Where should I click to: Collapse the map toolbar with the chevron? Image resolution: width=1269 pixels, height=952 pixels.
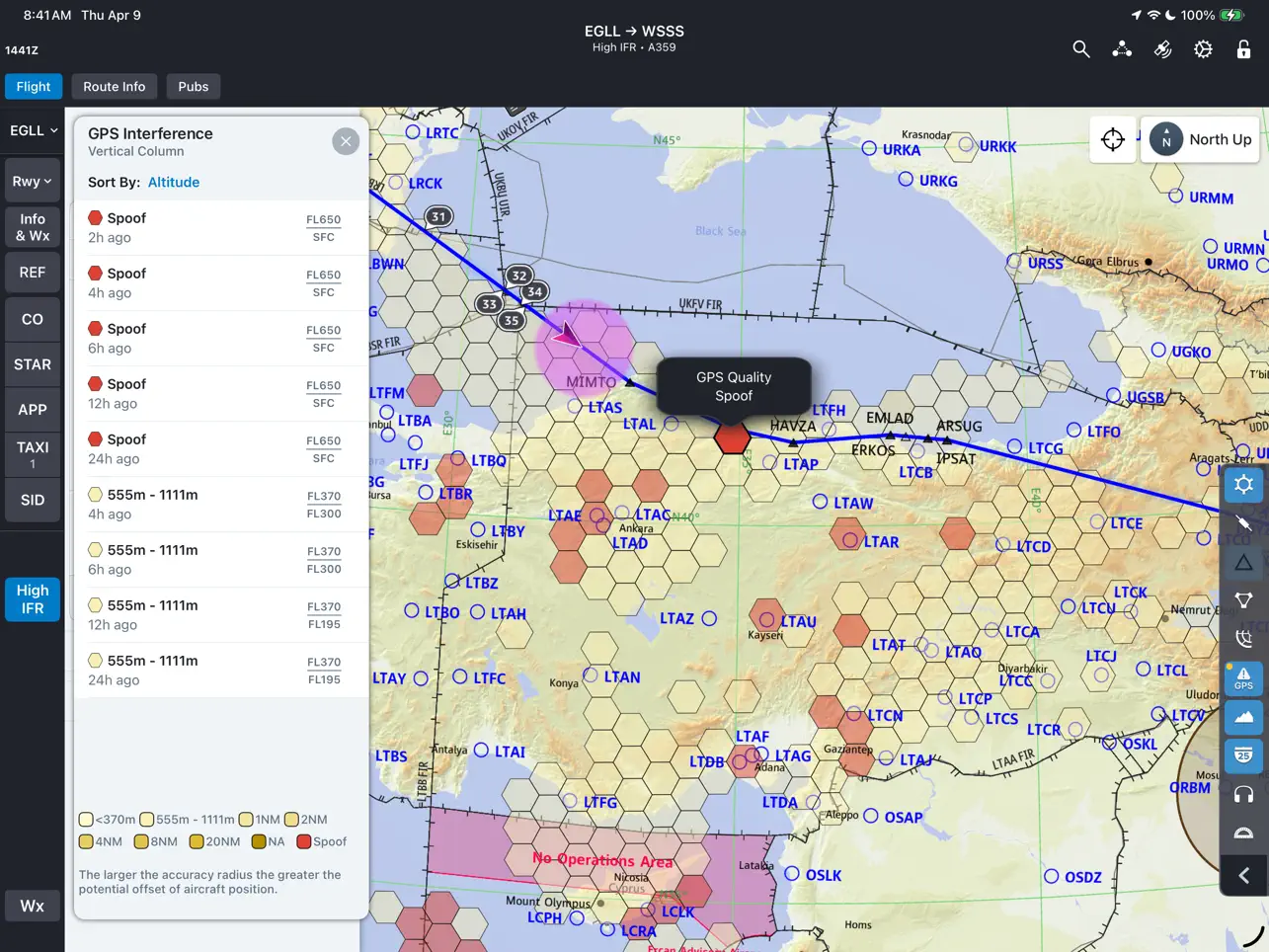click(x=1243, y=875)
